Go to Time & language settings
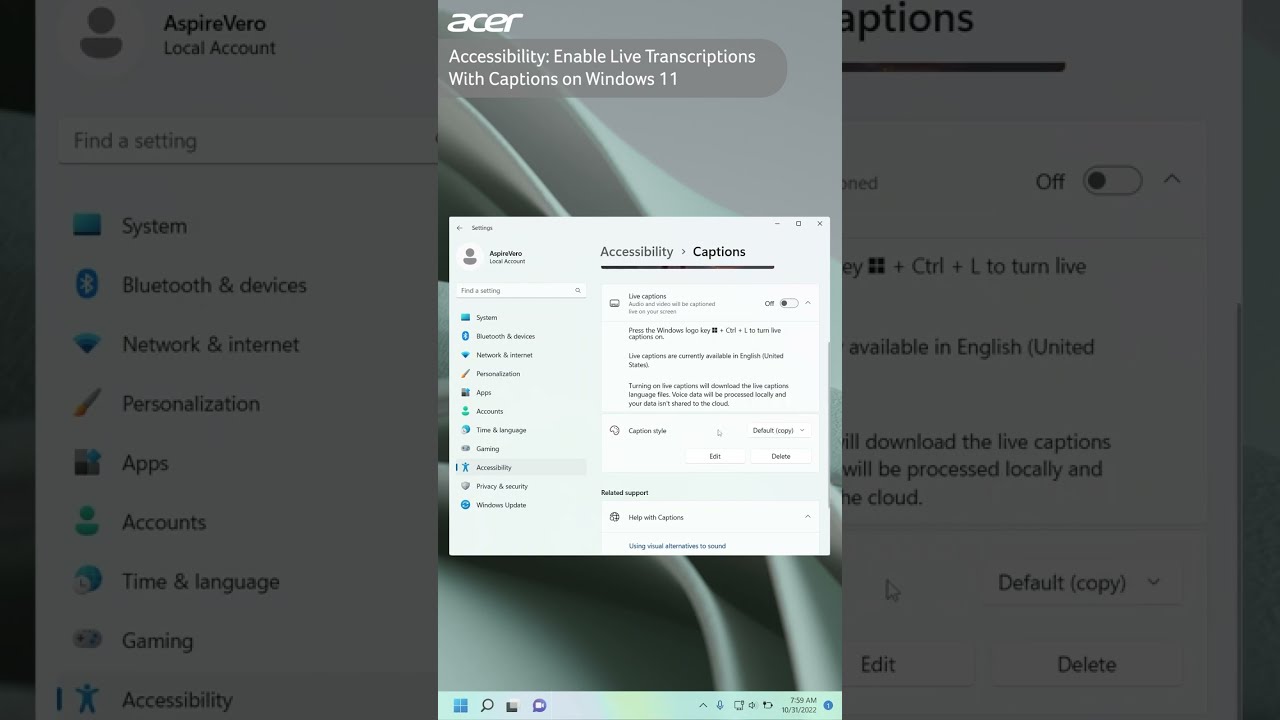 520,430
